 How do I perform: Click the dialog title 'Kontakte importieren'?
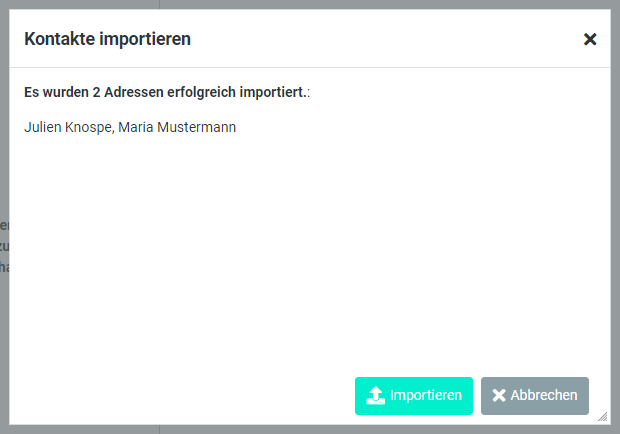tap(107, 39)
